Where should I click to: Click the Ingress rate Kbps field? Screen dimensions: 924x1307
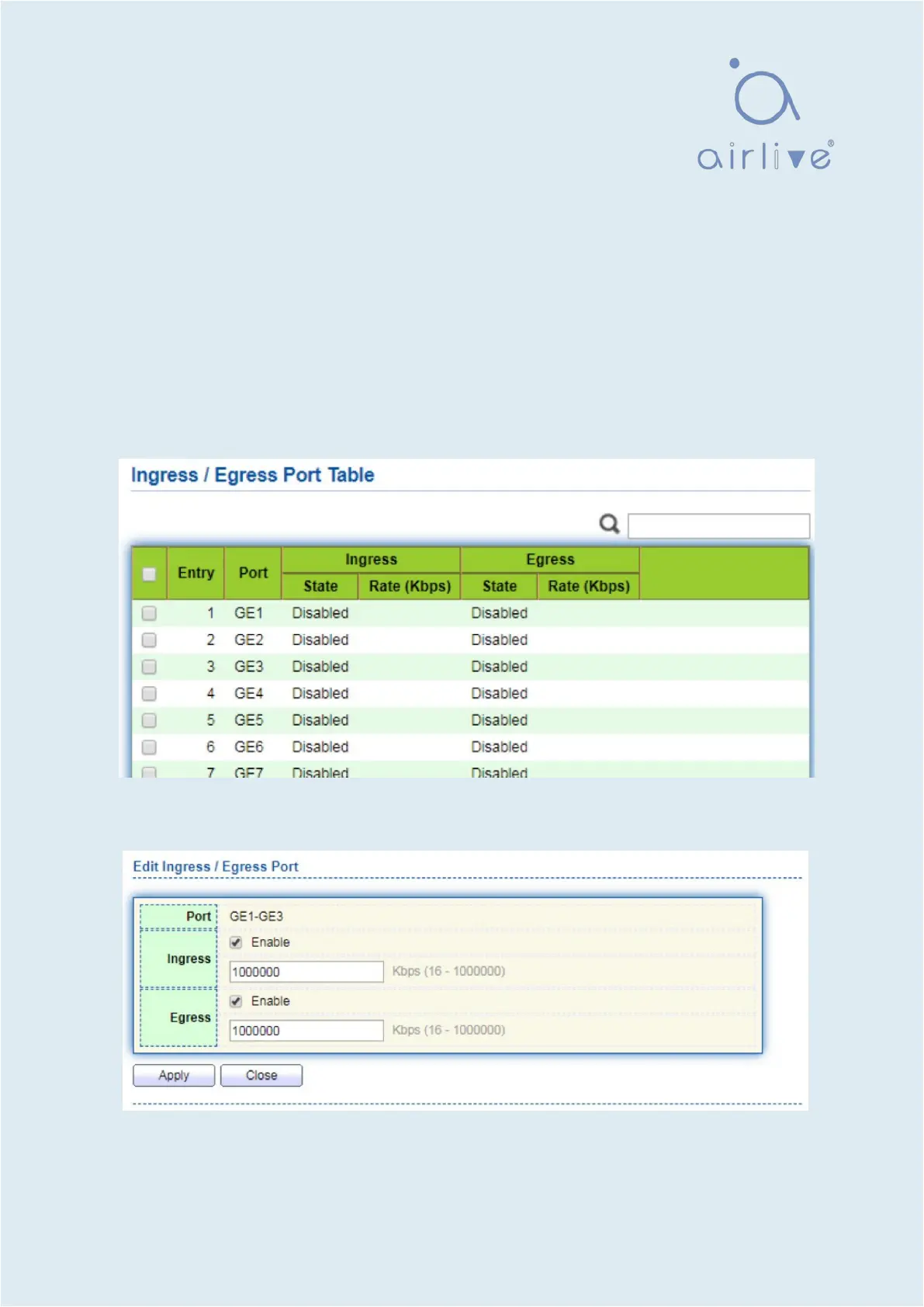point(306,972)
